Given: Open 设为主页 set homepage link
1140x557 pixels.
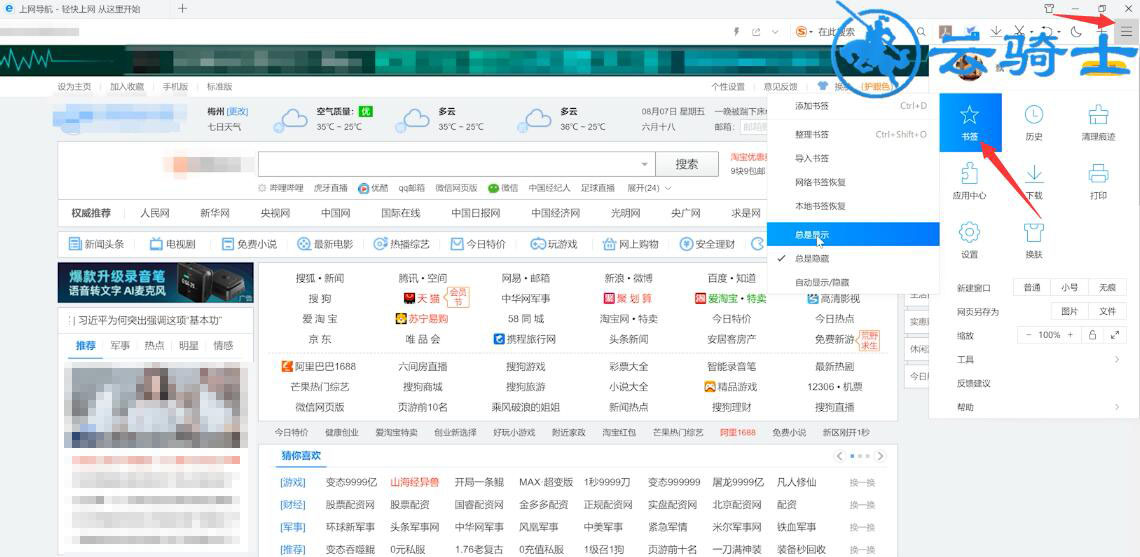Looking at the screenshot, I should (x=74, y=87).
